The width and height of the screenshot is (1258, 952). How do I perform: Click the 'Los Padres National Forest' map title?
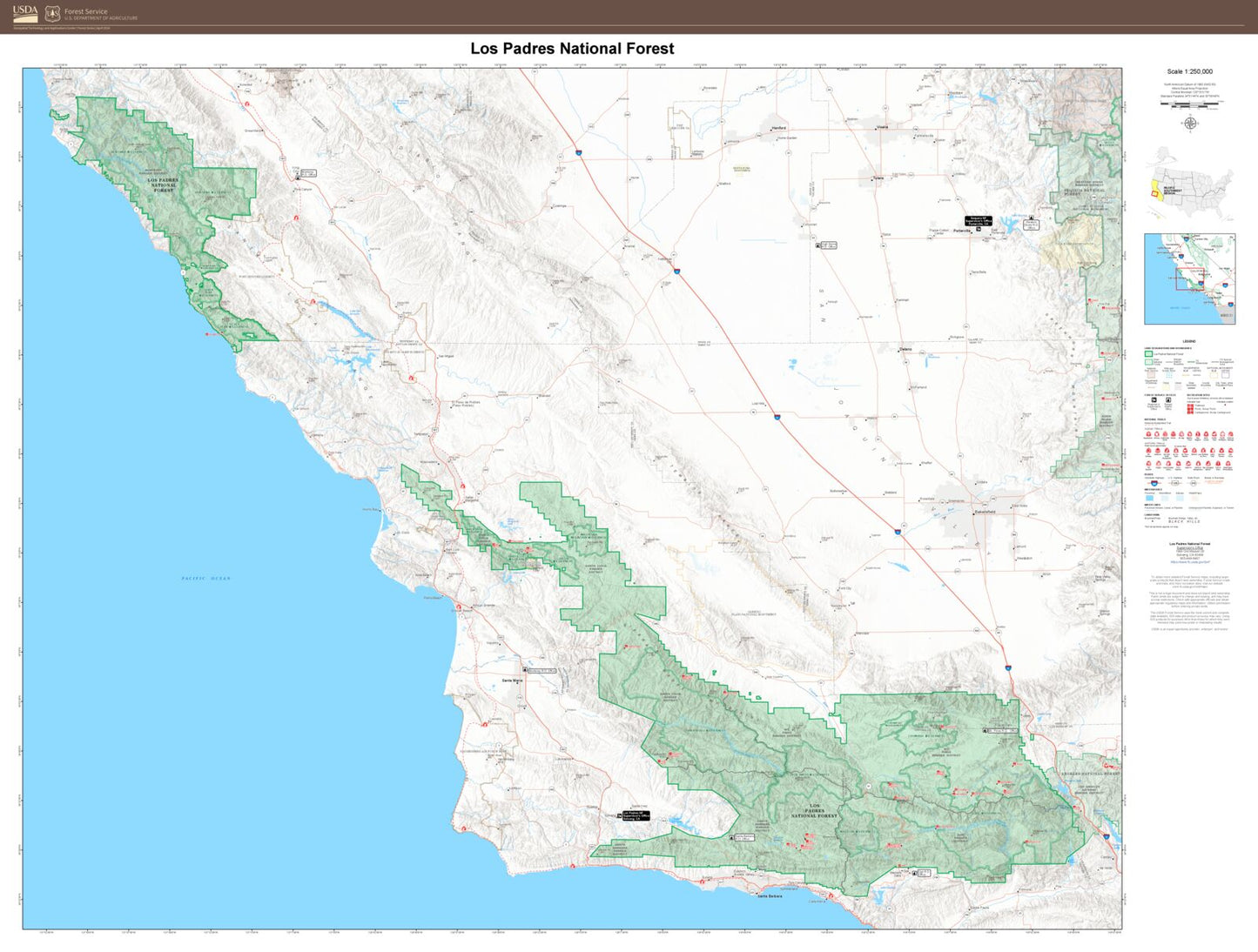(x=572, y=49)
